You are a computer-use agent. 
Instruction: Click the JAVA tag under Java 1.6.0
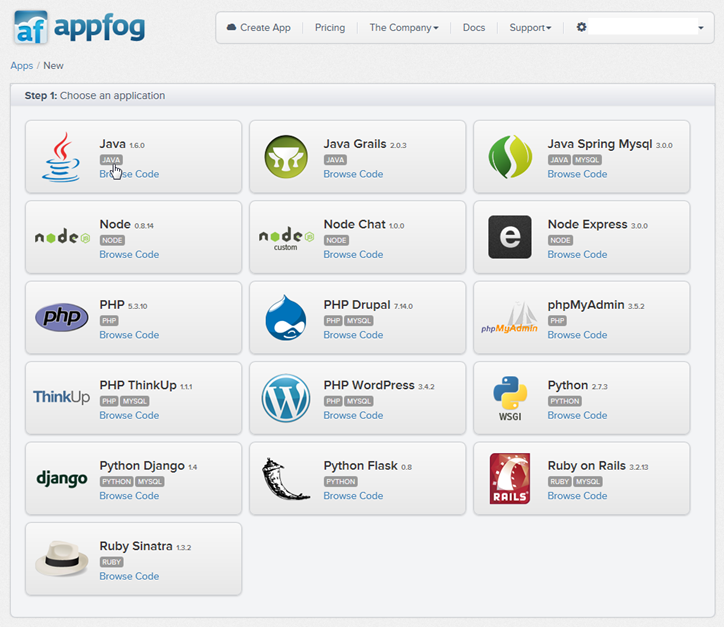pos(111,160)
